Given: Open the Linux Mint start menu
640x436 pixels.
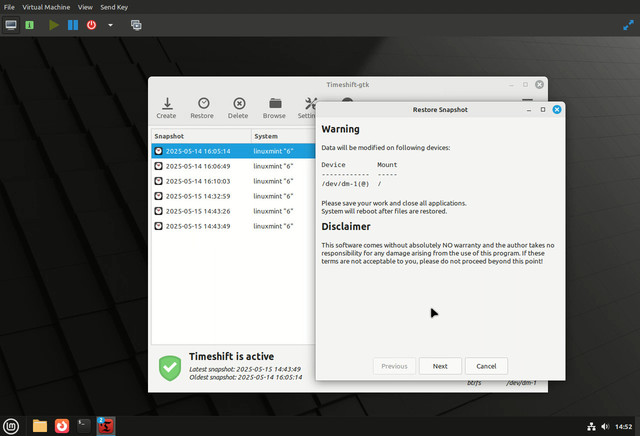Looking at the screenshot, I should (x=11, y=427).
